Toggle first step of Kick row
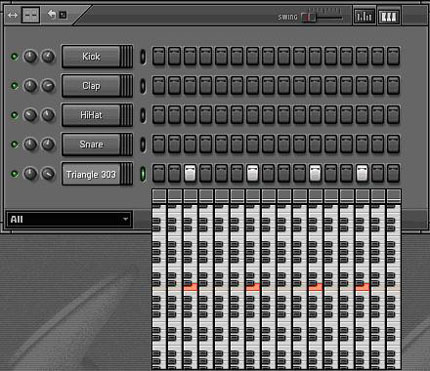This screenshot has width=430, height=371. click(159, 56)
